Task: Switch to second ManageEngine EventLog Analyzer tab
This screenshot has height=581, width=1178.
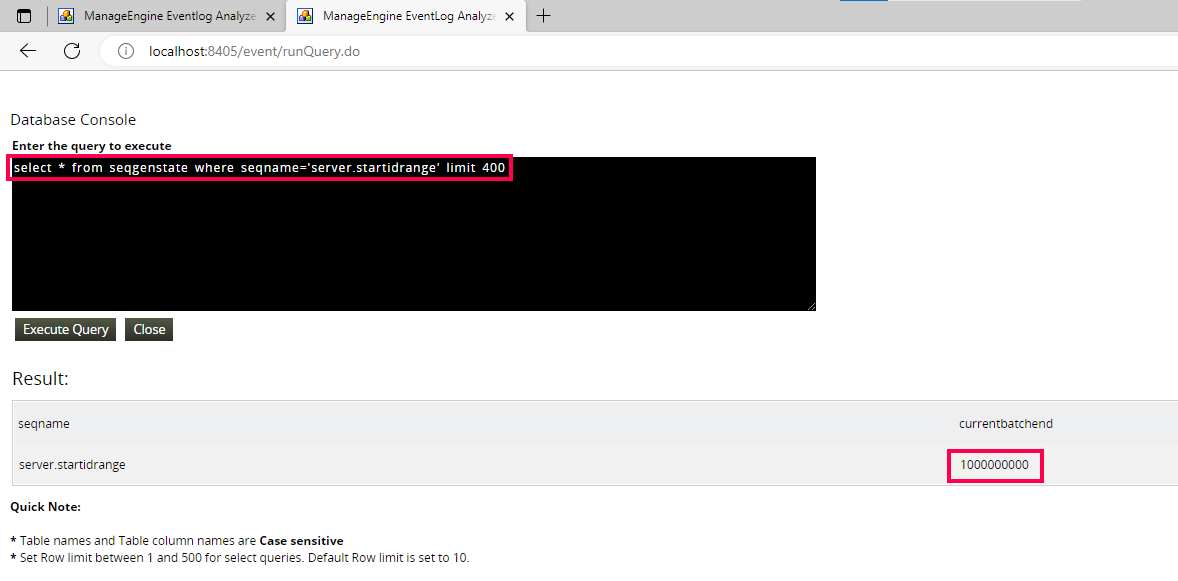Action: (406, 16)
